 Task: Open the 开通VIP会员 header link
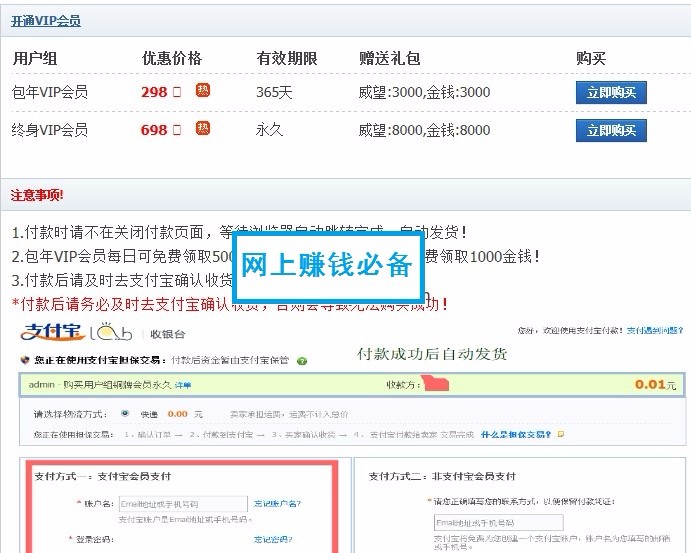coord(46,21)
